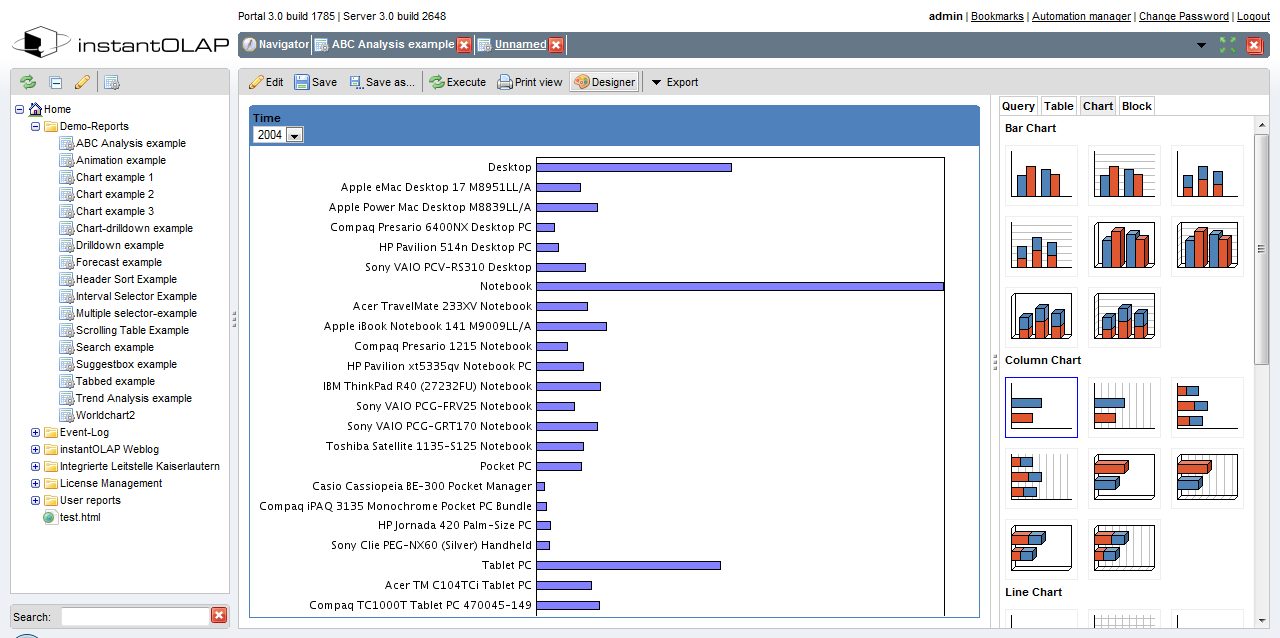Select the 3D stacked bar chart type
1280x638 pixels.
[x=1041, y=317]
